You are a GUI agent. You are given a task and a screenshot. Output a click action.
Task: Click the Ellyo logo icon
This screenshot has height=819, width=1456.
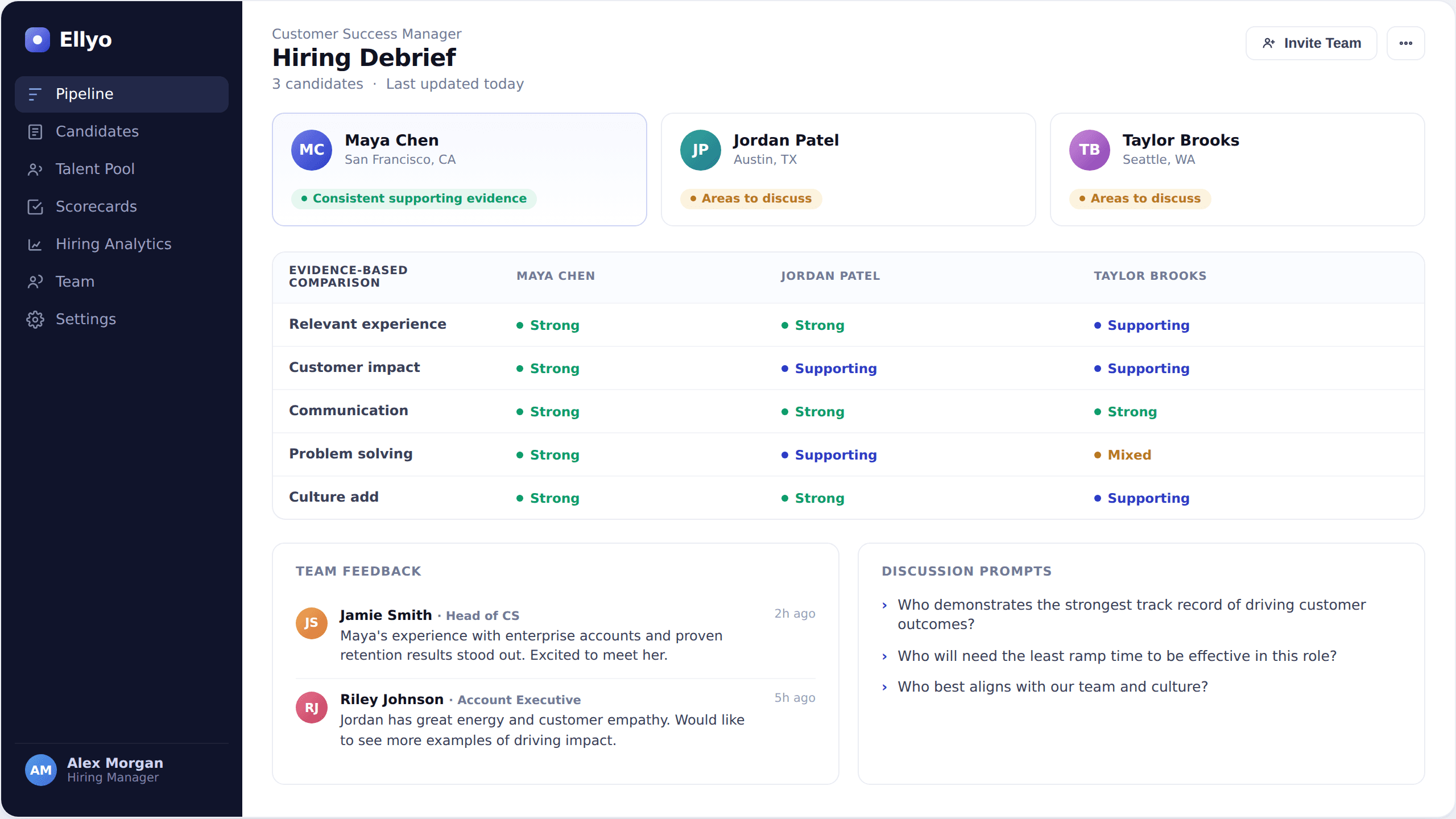click(x=38, y=40)
